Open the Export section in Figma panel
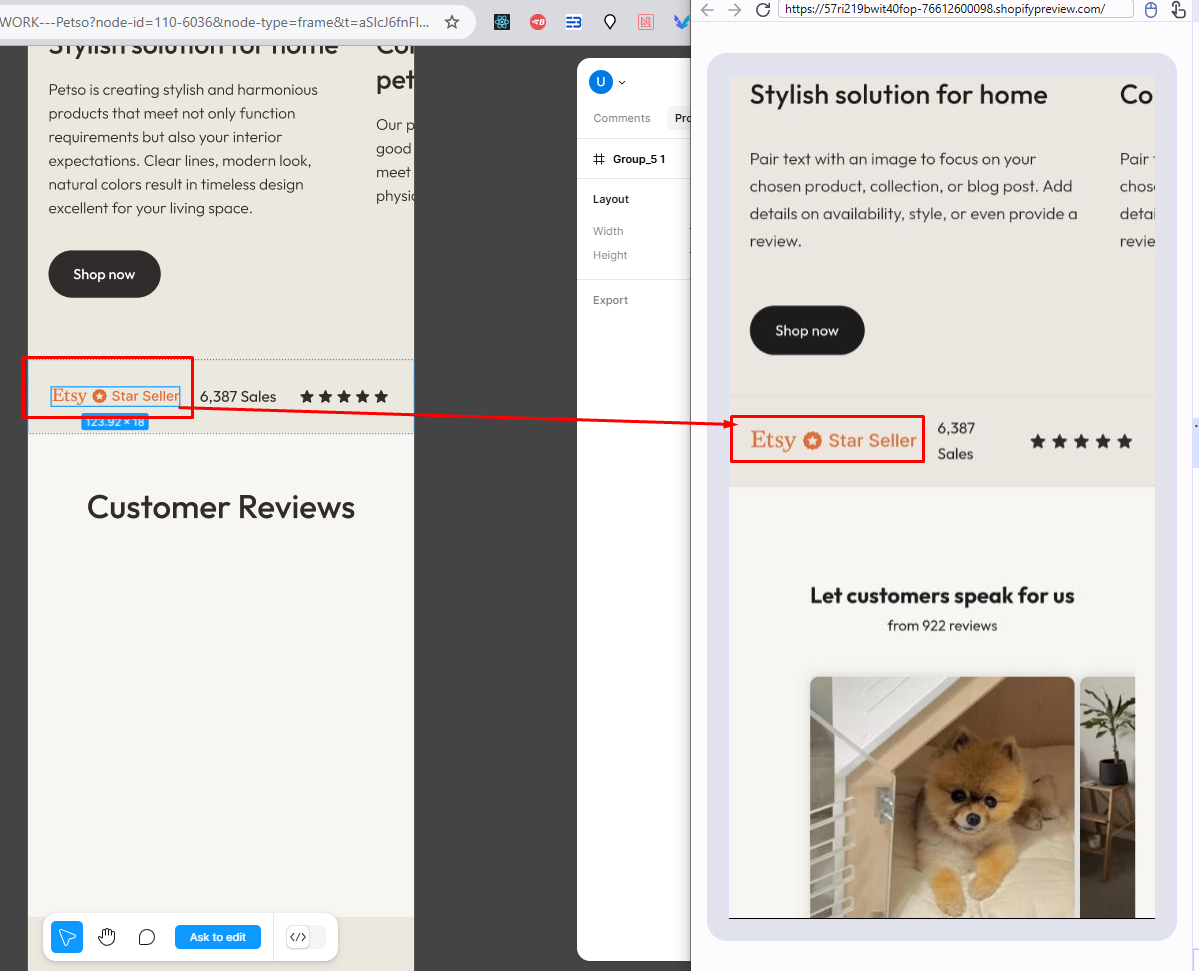The width and height of the screenshot is (1199, 971). click(x=610, y=300)
